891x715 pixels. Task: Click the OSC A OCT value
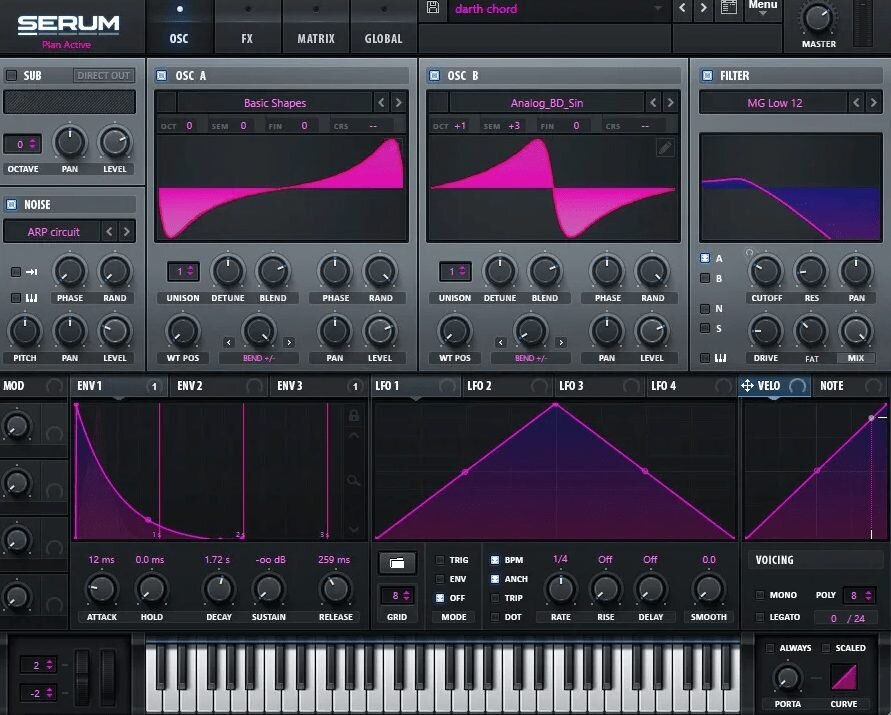point(189,126)
